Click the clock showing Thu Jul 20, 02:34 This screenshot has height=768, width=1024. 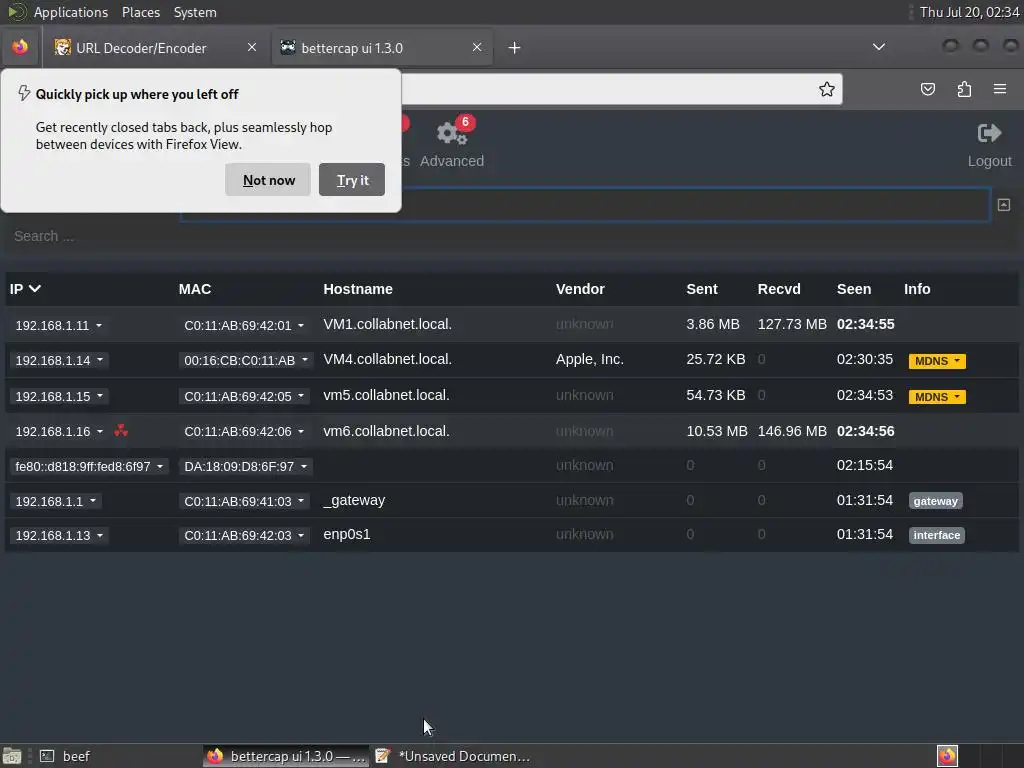pos(968,12)
